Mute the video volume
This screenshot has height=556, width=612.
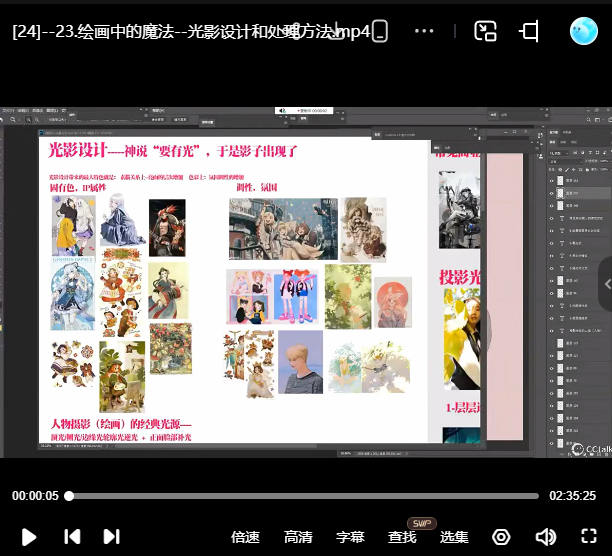click(x=545, y=537)
